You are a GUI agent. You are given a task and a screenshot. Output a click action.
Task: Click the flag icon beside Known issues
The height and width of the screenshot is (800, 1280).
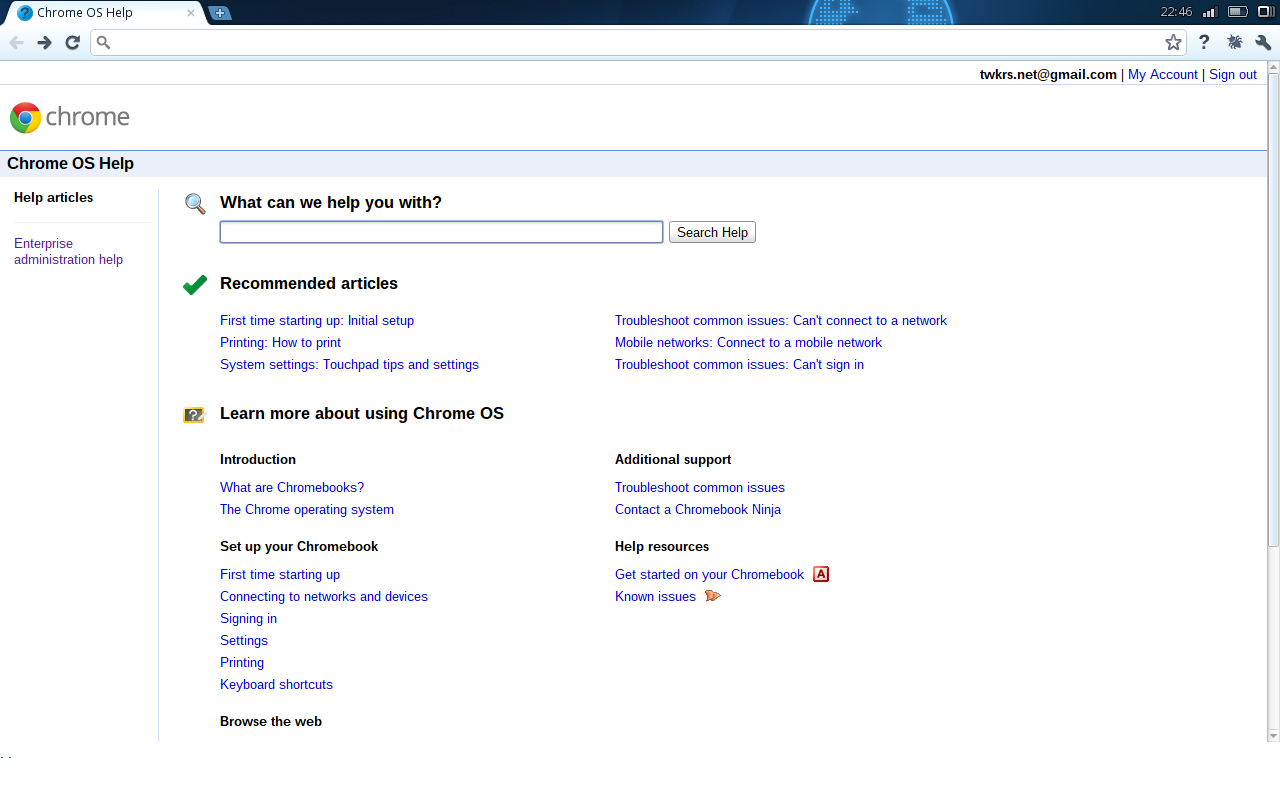(712, 596)
